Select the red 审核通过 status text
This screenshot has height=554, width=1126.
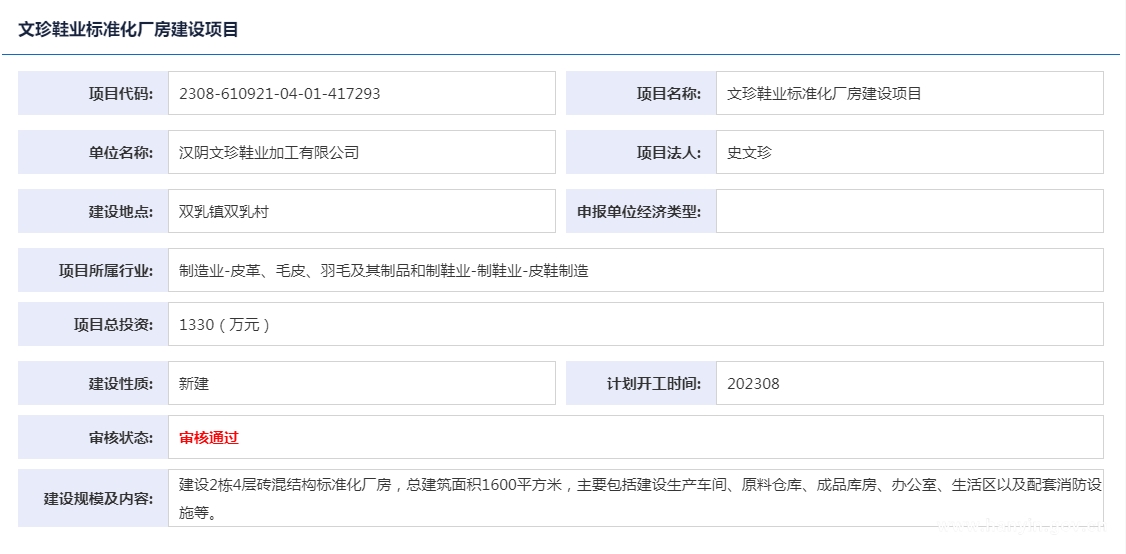pyautogui.click(x=209, y=437)
